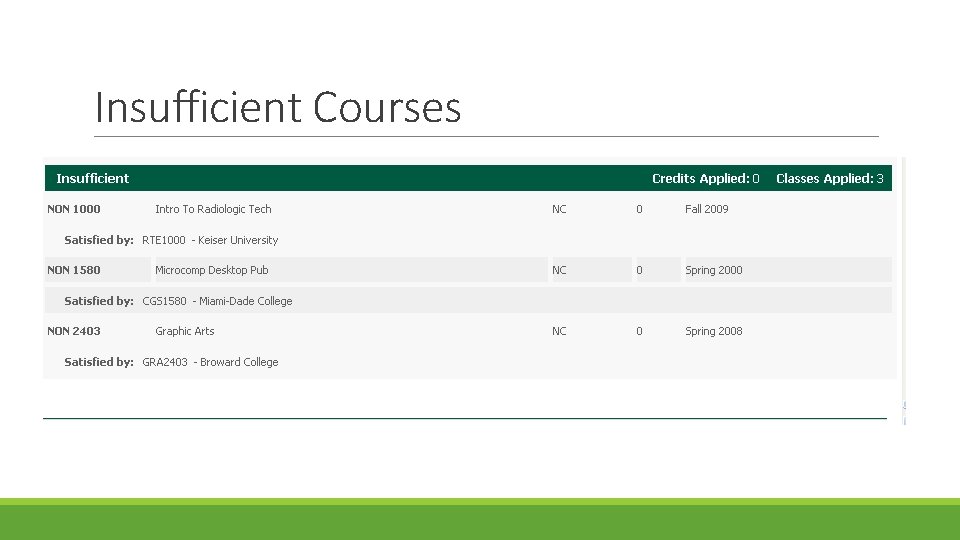Click Satisfied by label under NON 1000

pyautogui.click(x=99, y=240)
